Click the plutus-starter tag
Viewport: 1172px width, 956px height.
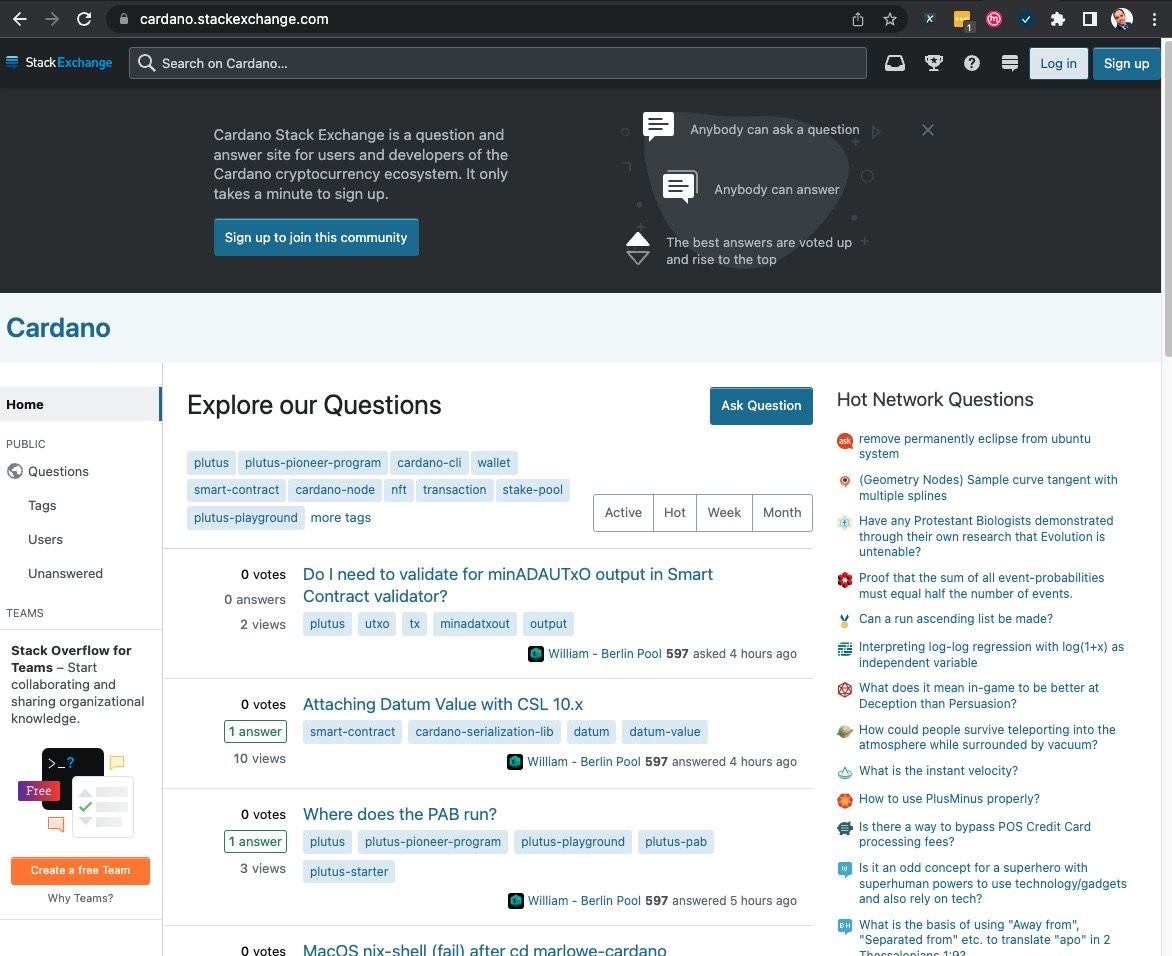point(349,872)
